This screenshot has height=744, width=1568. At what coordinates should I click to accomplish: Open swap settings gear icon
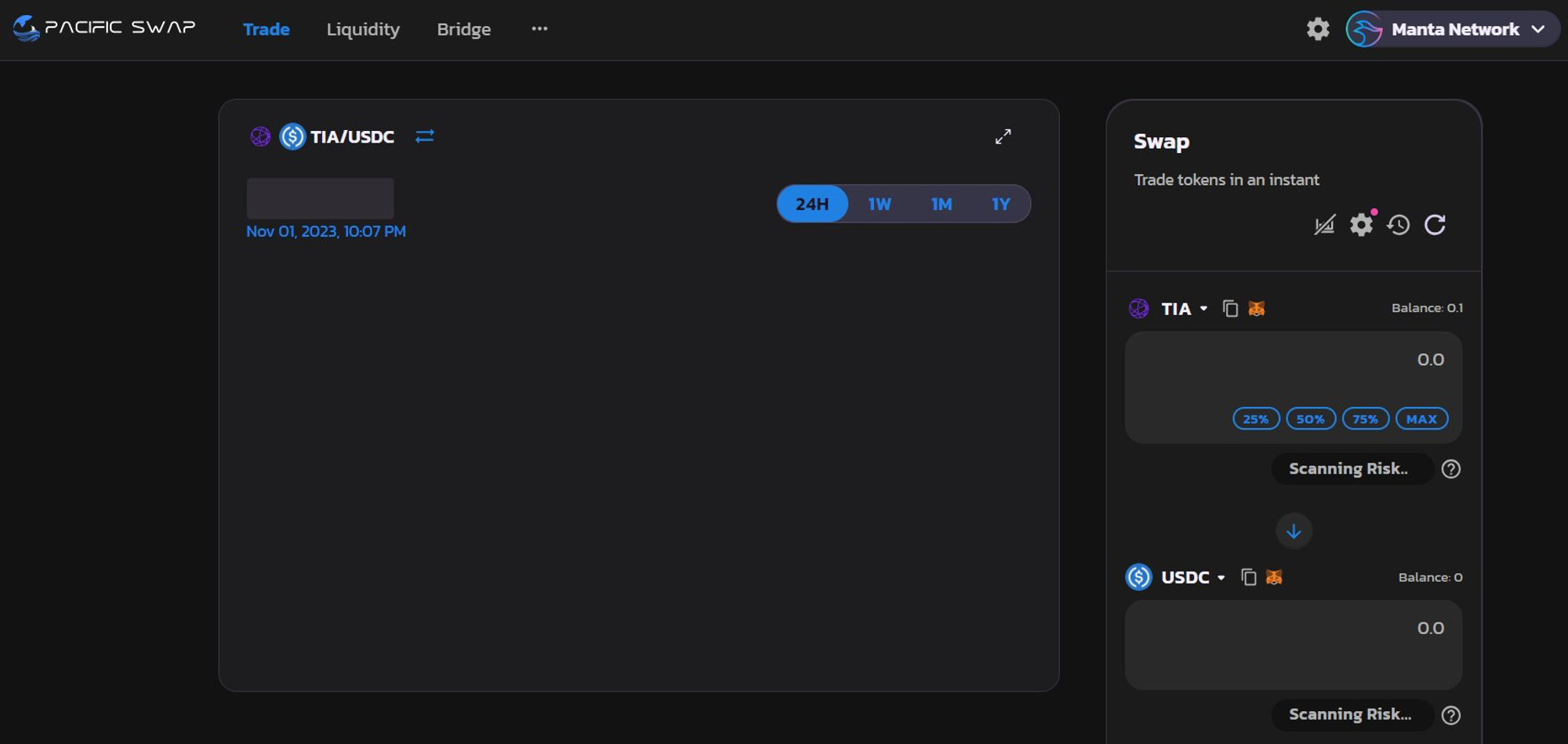(1361, 225)
